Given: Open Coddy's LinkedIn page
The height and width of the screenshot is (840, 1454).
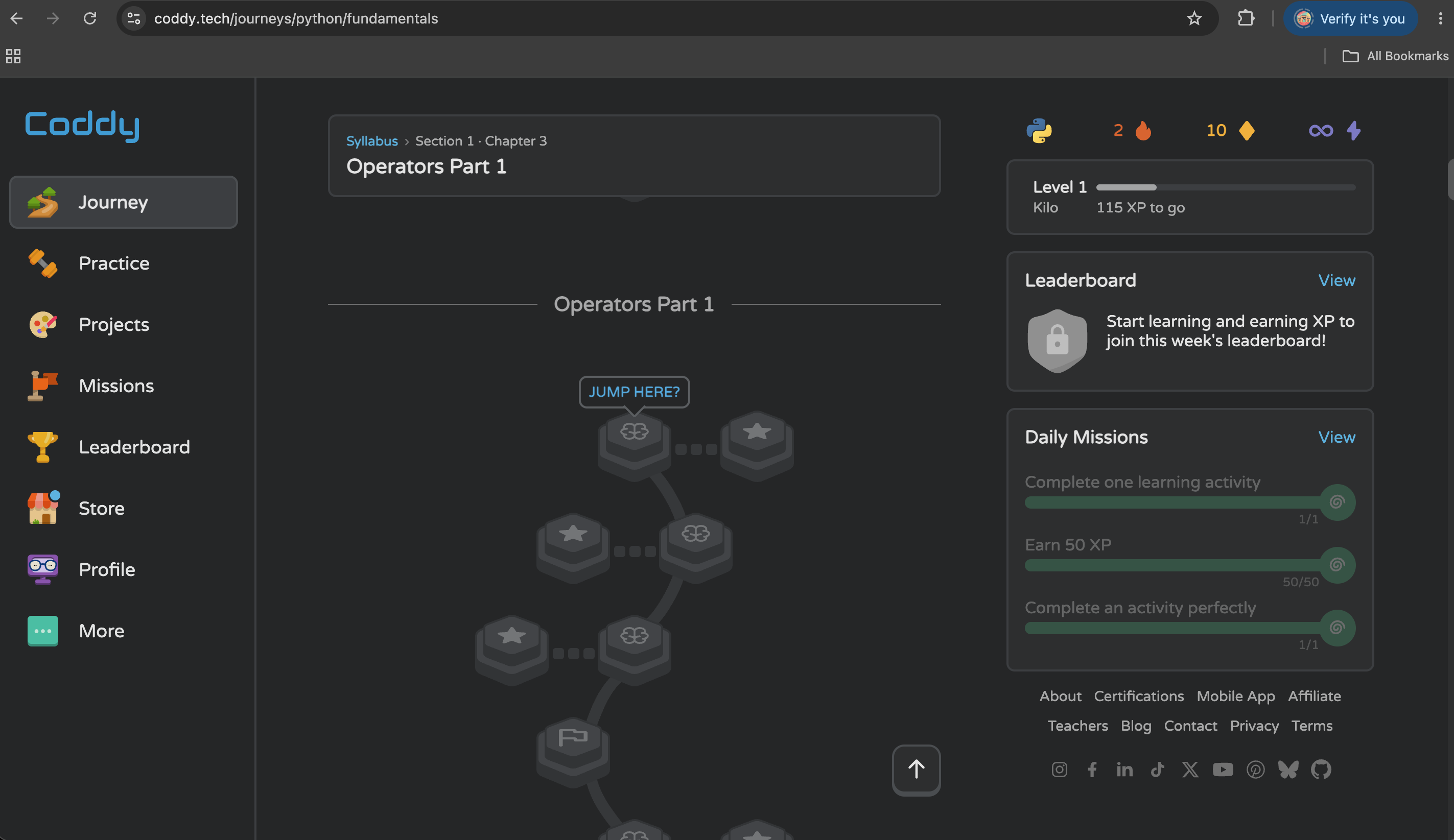Looking at the screenshot, I should (x=1124, y=770).
